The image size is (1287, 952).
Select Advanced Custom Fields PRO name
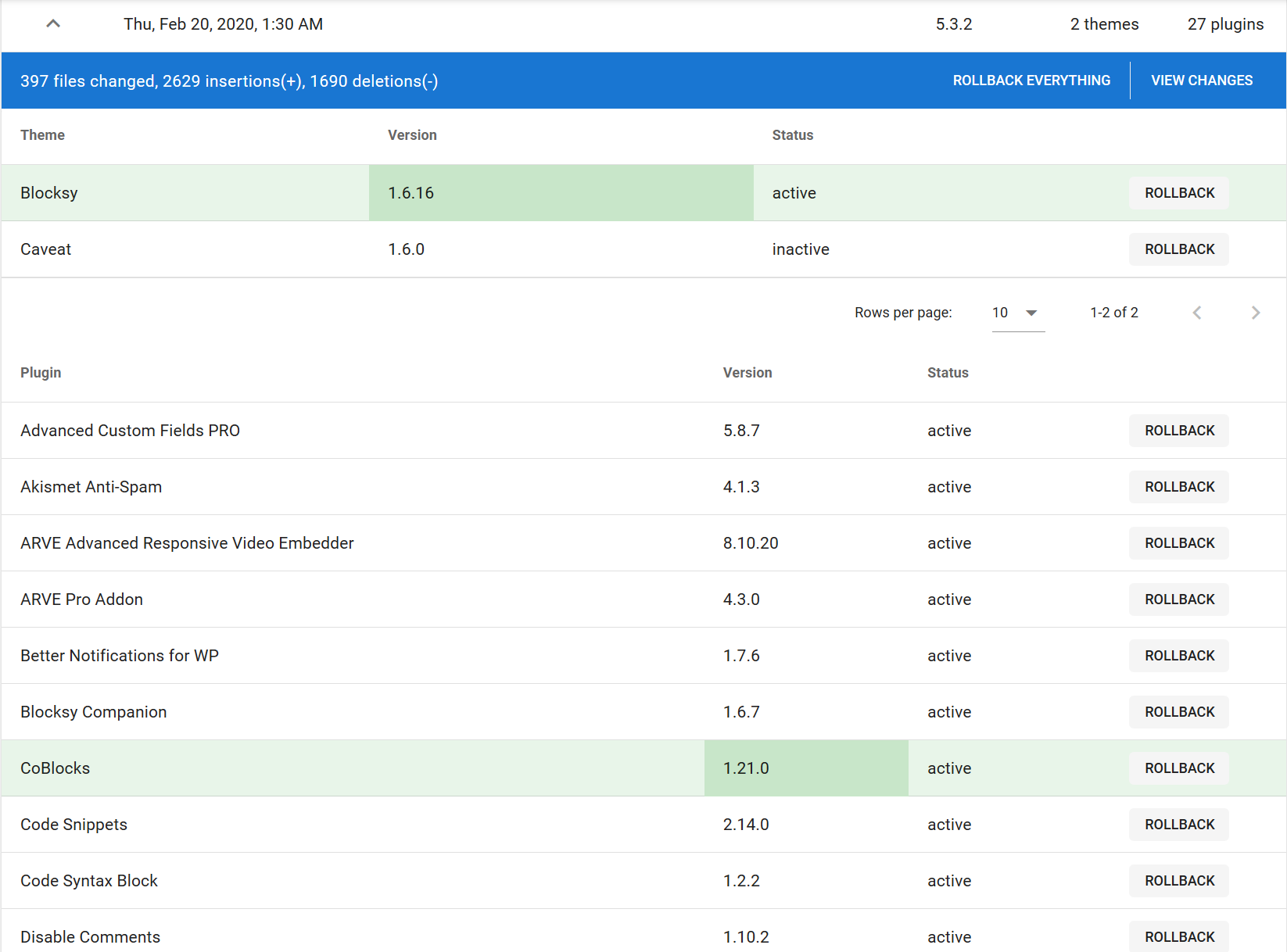point(130,431)
